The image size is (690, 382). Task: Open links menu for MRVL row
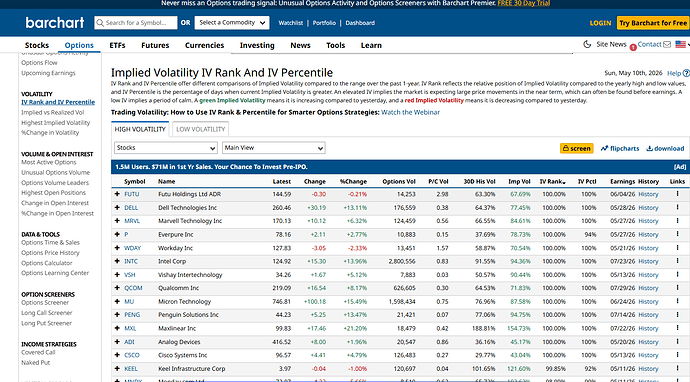click(677, 221)
